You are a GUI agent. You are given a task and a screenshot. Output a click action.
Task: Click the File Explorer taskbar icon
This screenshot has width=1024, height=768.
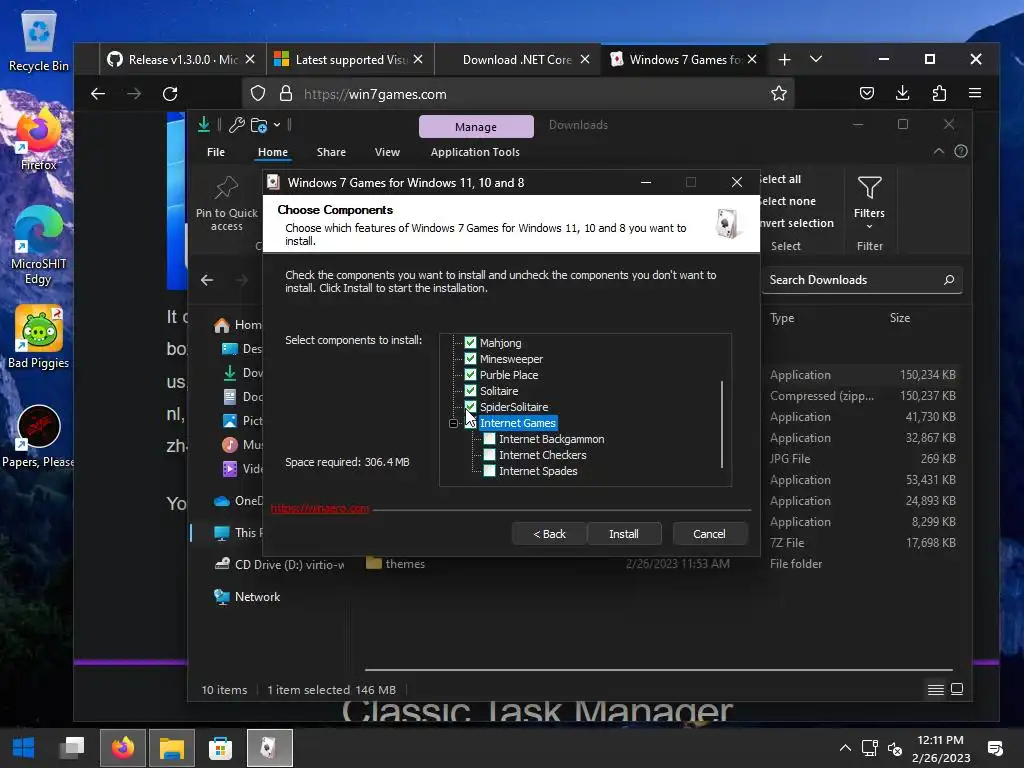pyautogui.click(x=172, y=748)
